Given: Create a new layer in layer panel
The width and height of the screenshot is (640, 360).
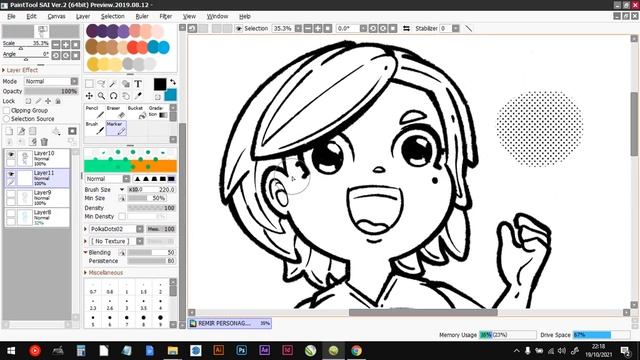Looking at the screenshot, I should (x=9, y=131).
